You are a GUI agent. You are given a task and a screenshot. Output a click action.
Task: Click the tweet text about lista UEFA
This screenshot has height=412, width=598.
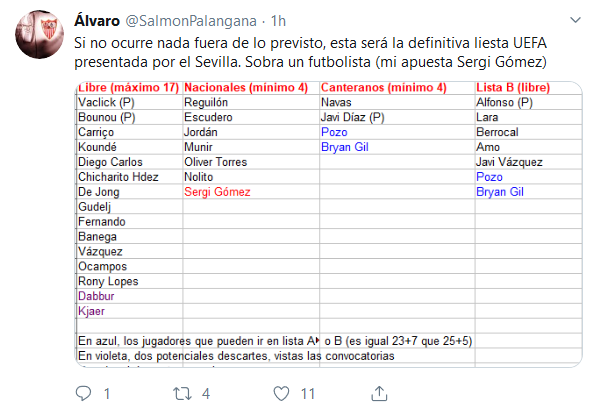tap(310, 52)
